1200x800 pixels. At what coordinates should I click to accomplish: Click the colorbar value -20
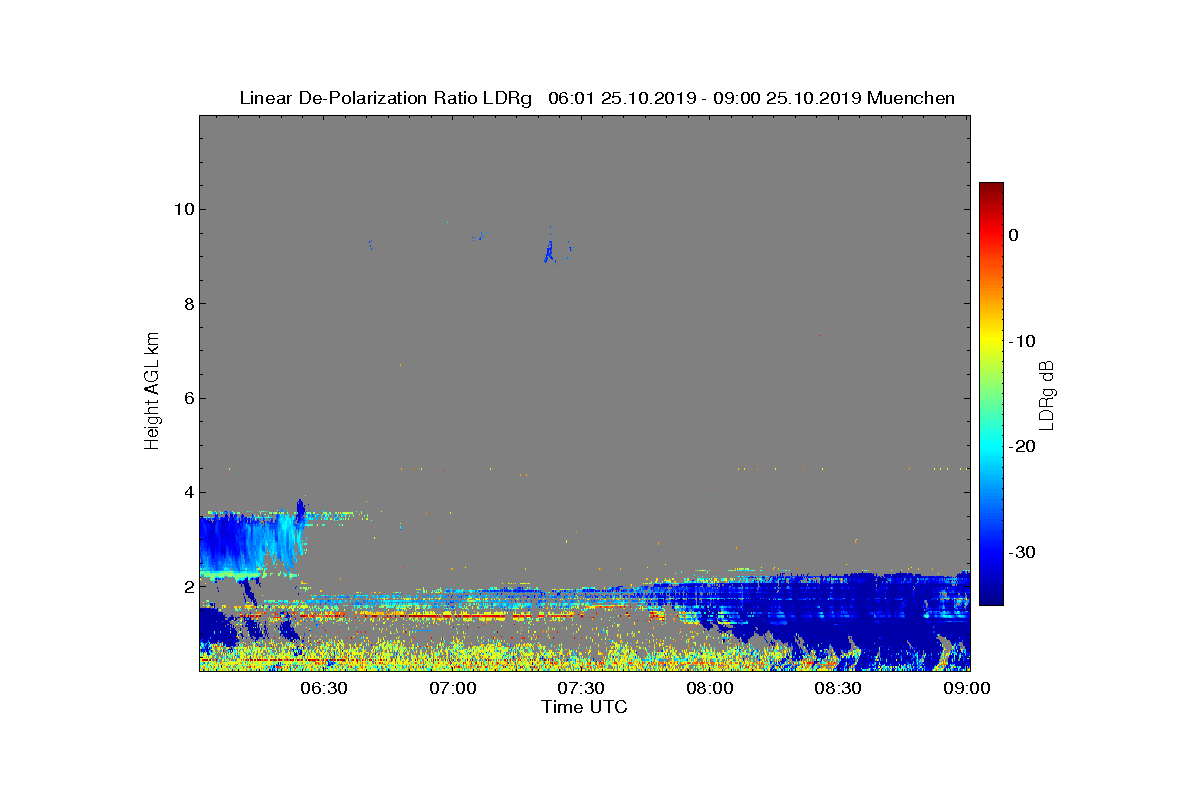point(1022,447)
